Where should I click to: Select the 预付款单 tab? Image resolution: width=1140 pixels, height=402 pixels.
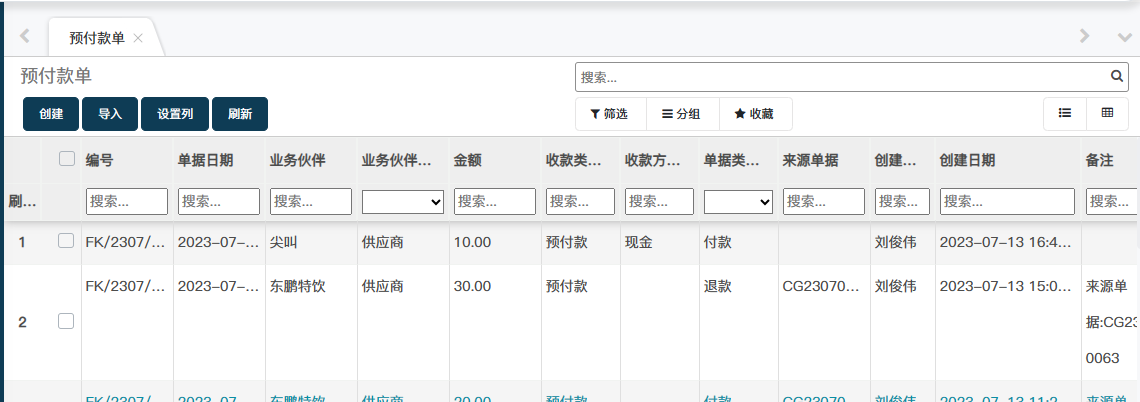97,38
